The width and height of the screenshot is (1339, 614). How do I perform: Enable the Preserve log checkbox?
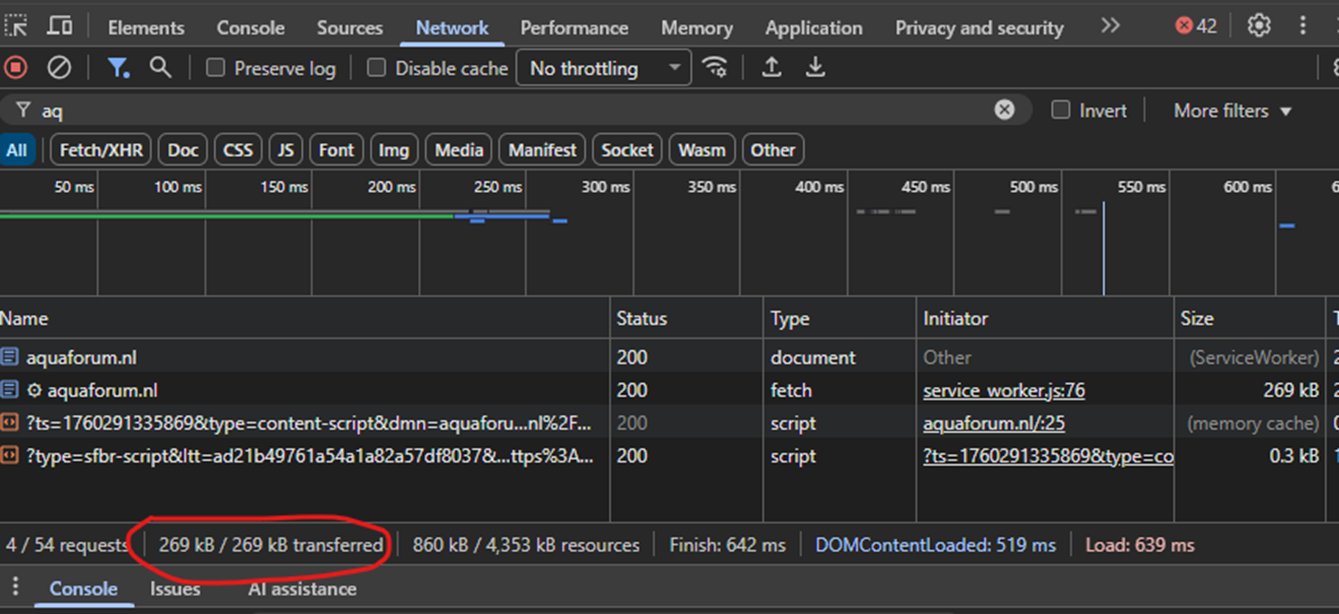tap(215, 68)
